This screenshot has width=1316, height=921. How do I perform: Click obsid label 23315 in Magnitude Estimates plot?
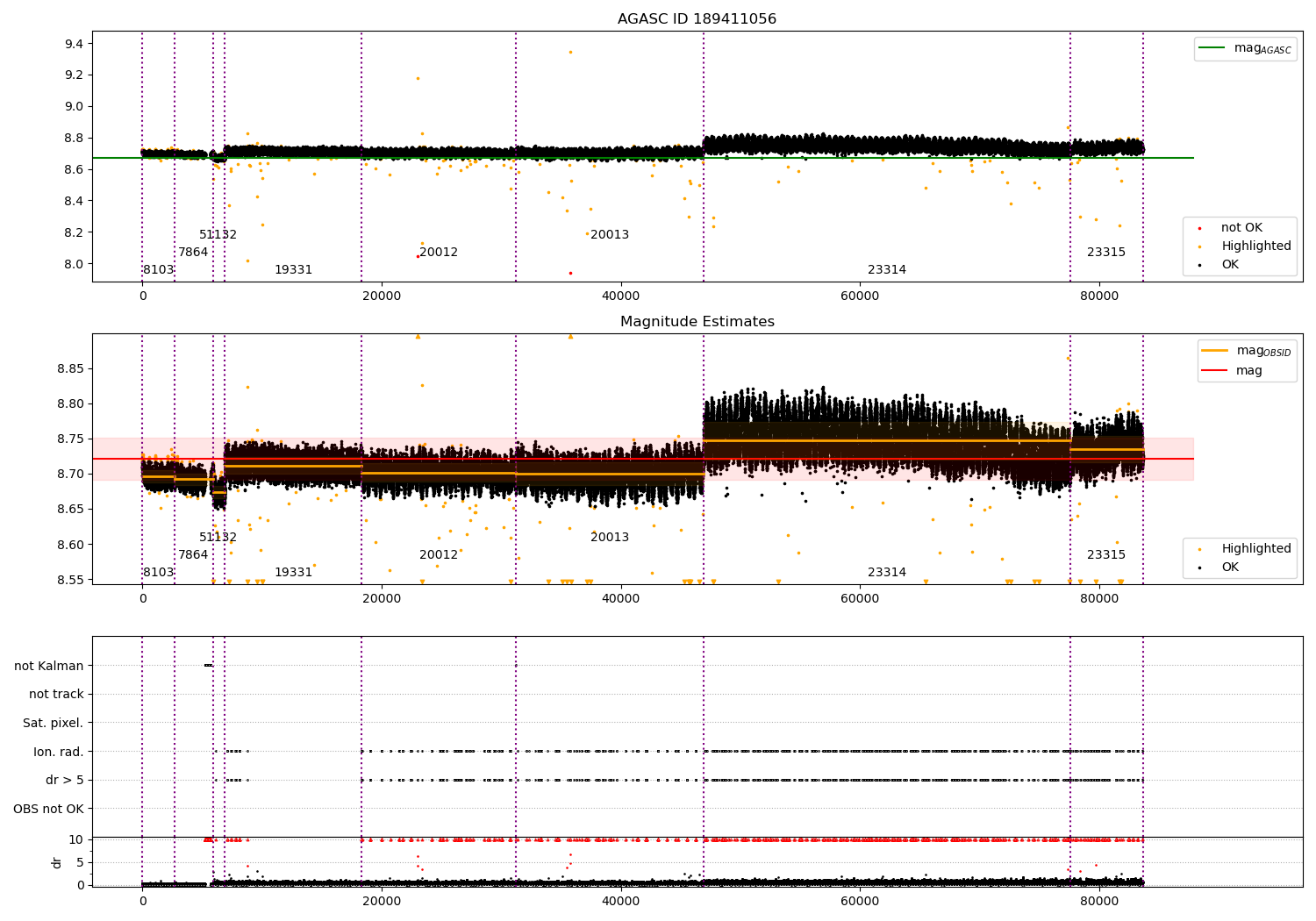click(1106, 555)
